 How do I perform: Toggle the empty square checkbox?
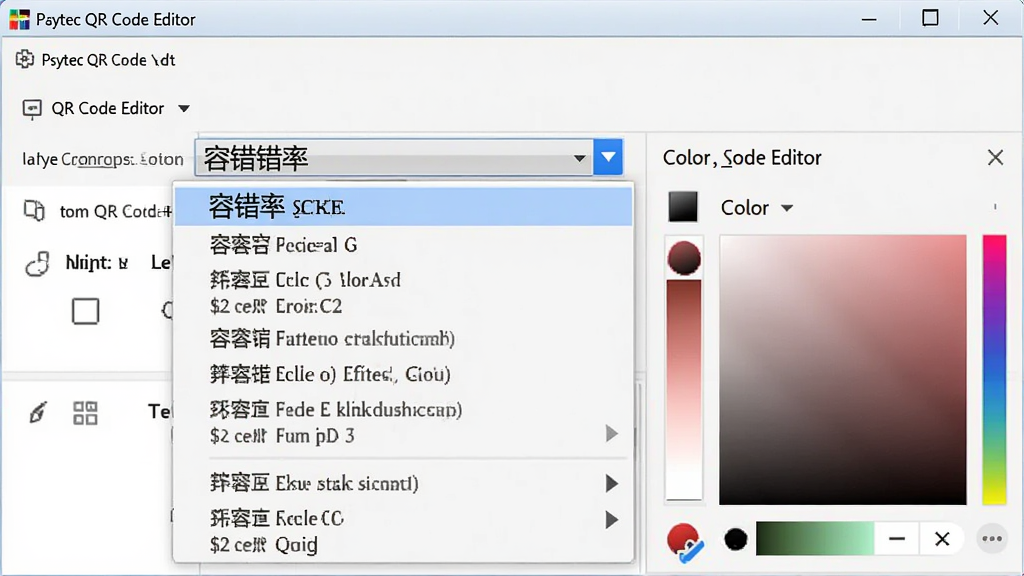[86, 312]
